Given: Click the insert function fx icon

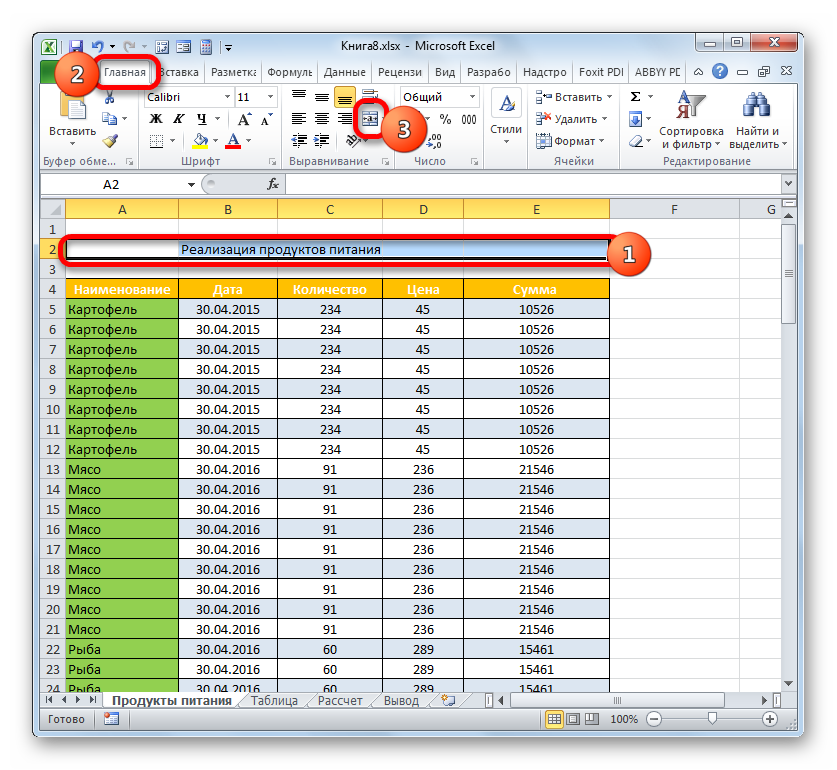Looking at the screenshot, I should (273, 185).
